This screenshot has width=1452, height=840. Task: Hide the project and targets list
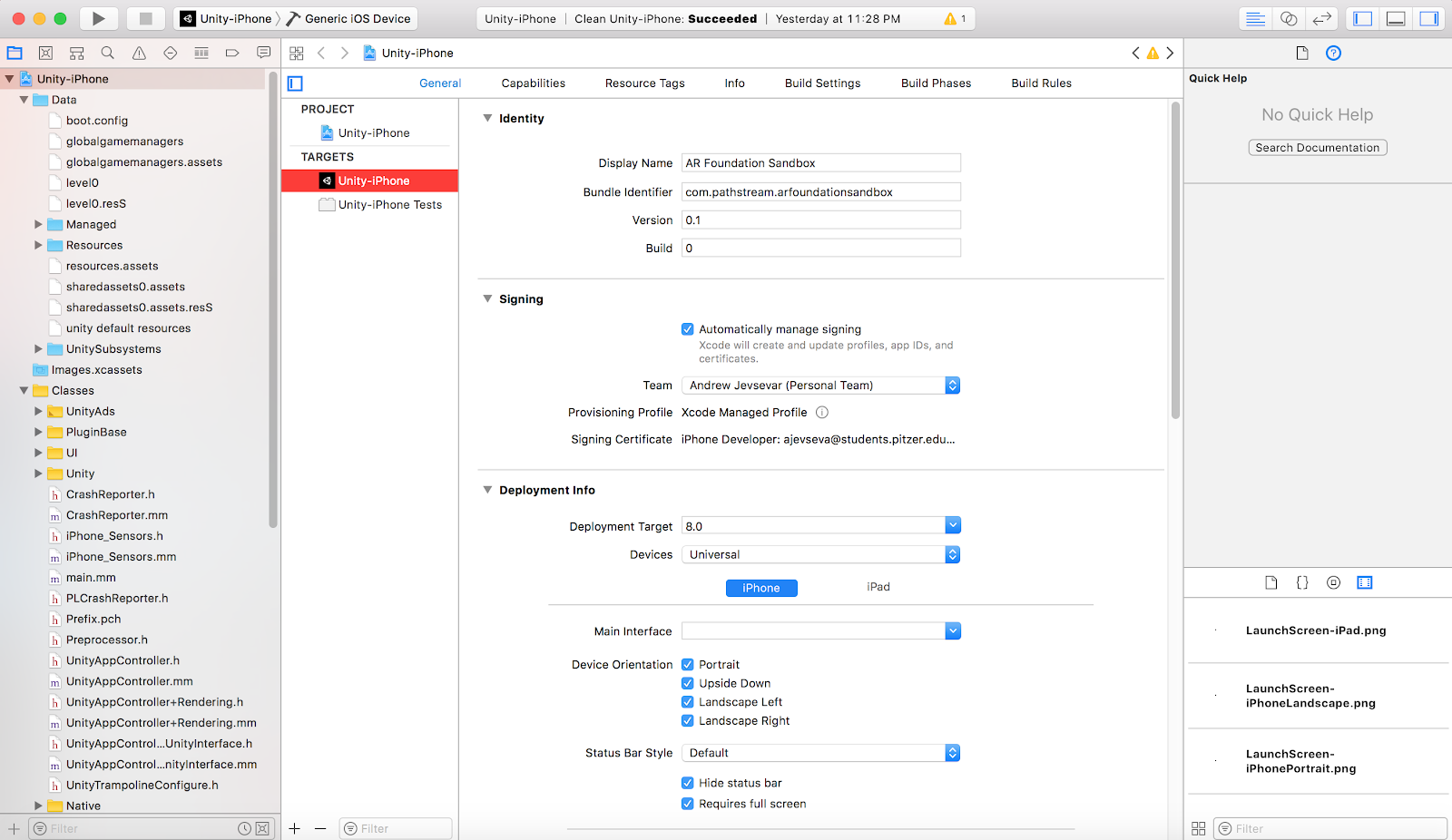295,83
